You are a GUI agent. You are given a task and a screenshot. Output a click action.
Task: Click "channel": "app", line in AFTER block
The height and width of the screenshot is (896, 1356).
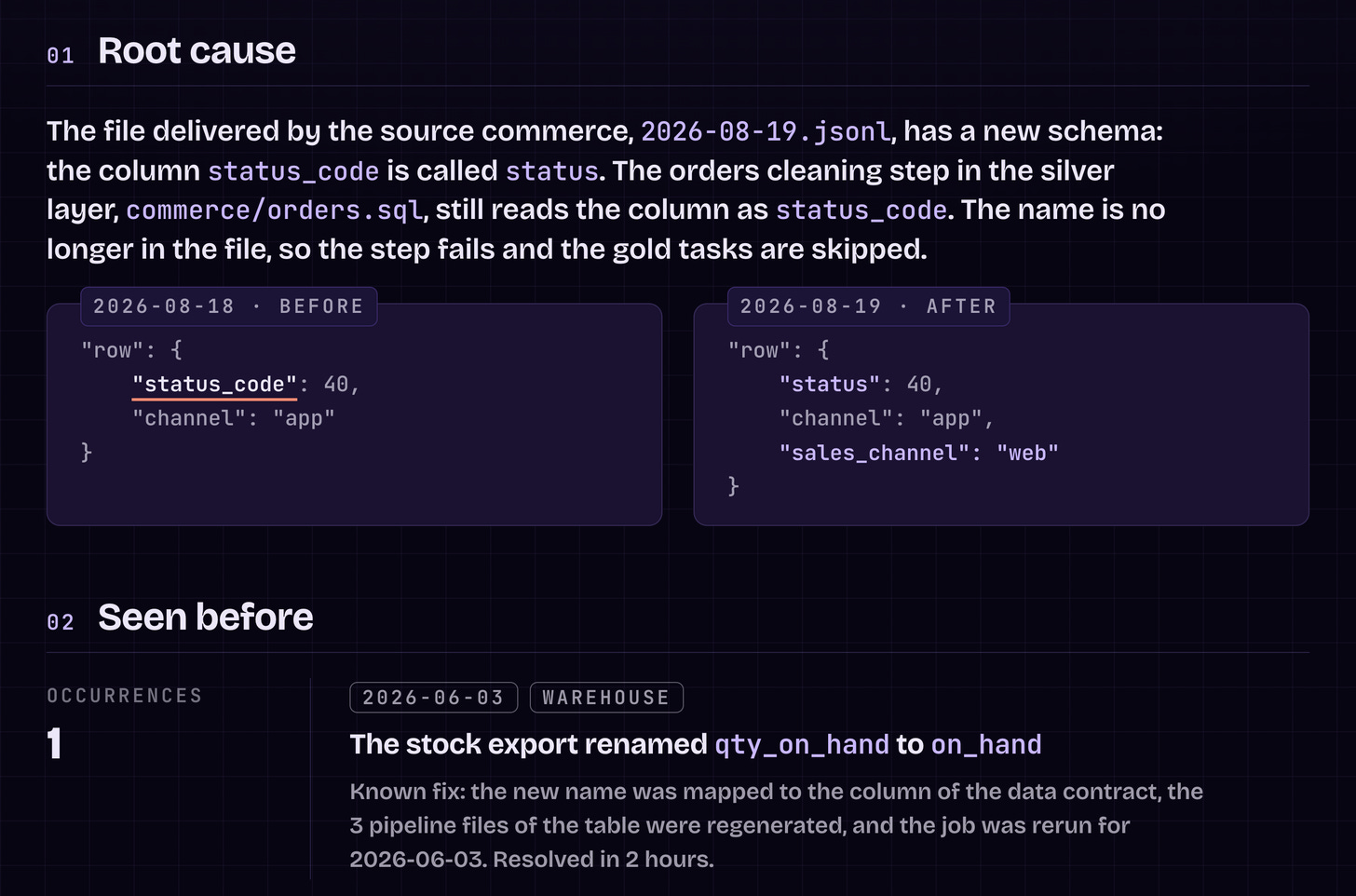click(x=887, y=418)
